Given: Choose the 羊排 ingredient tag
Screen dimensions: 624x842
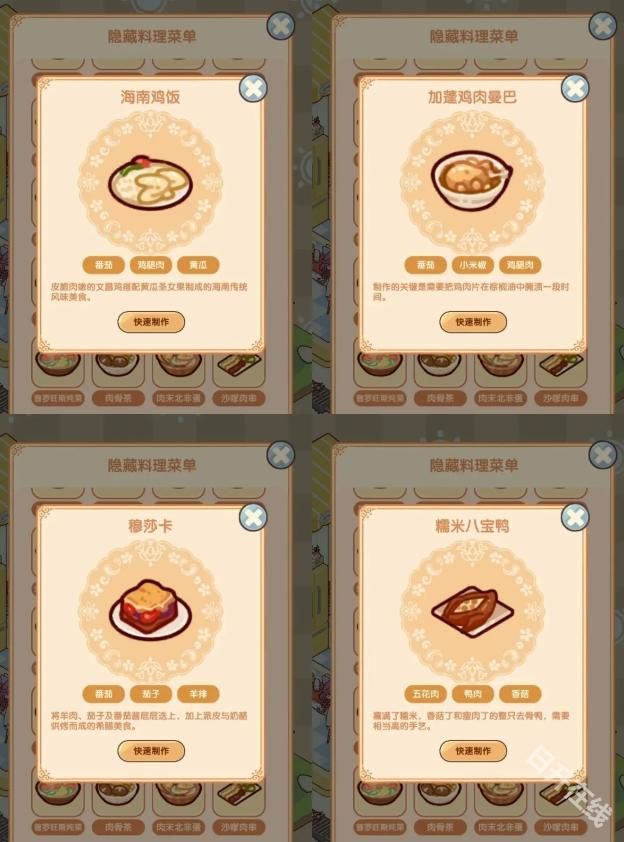Looking at the screenshot, I should pyautogui.click(x=198, y=694).
